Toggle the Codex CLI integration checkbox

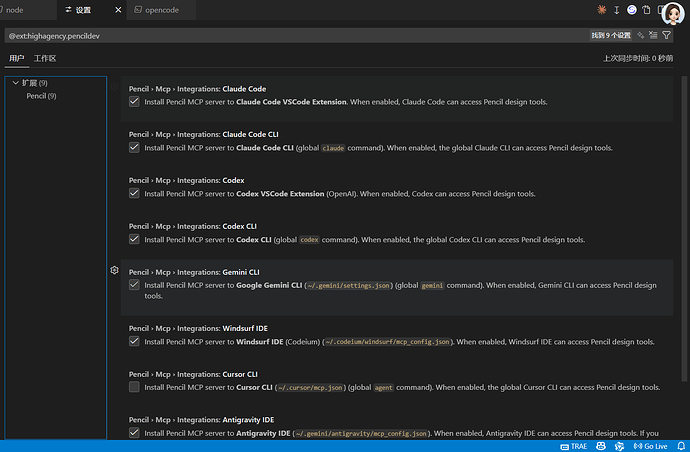click(134, 239)
